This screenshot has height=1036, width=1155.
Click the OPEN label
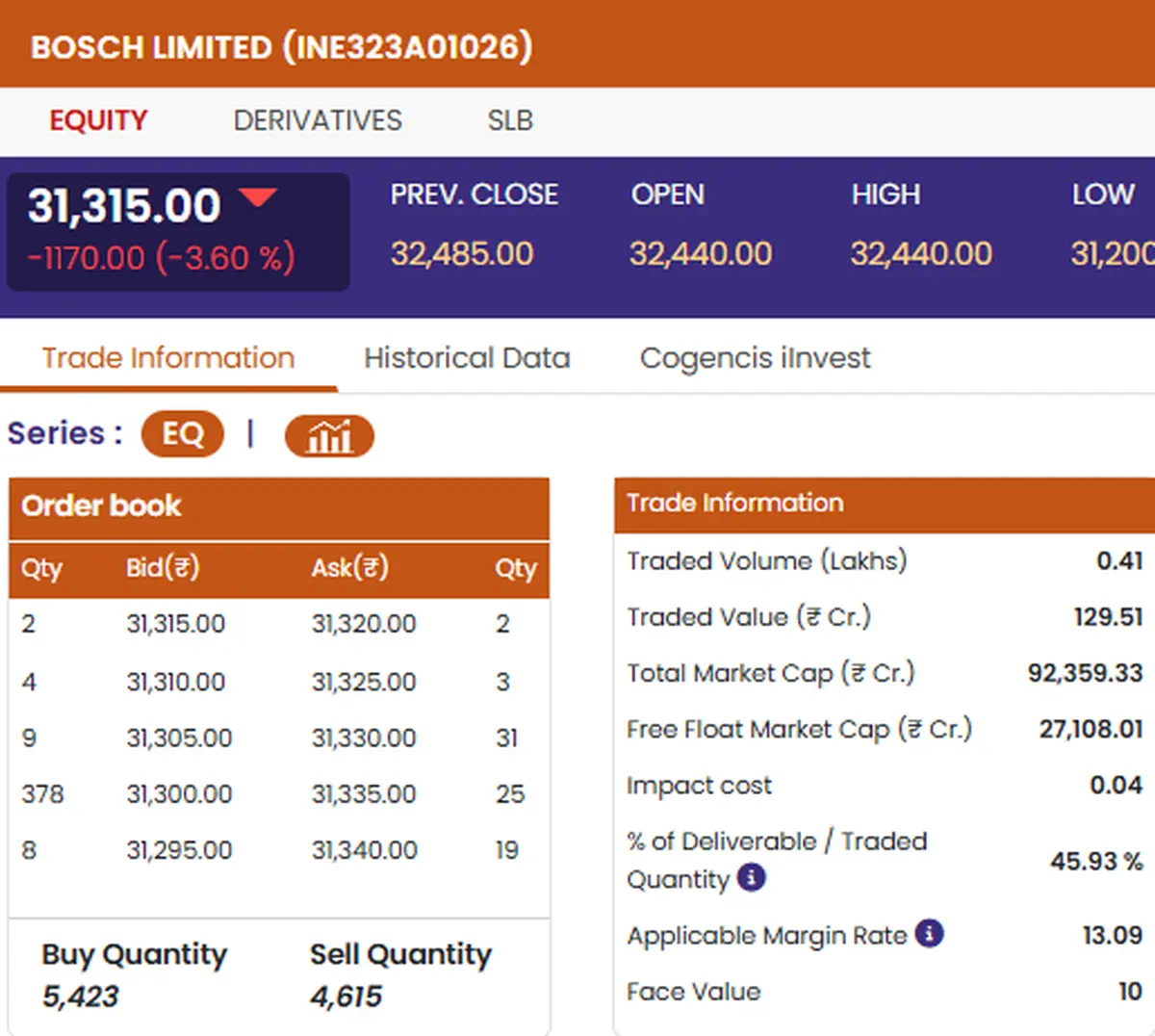click(668, 194)
